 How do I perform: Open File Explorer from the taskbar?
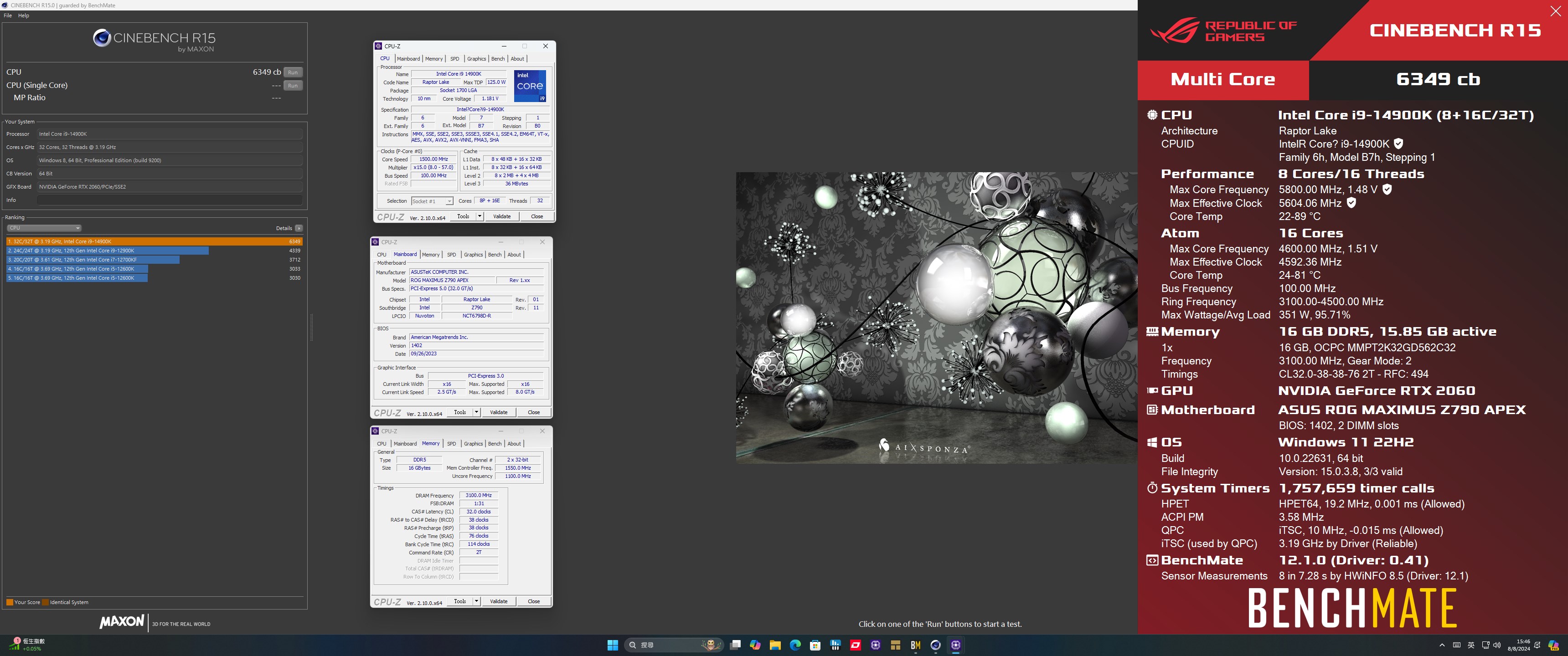(775, 645)
